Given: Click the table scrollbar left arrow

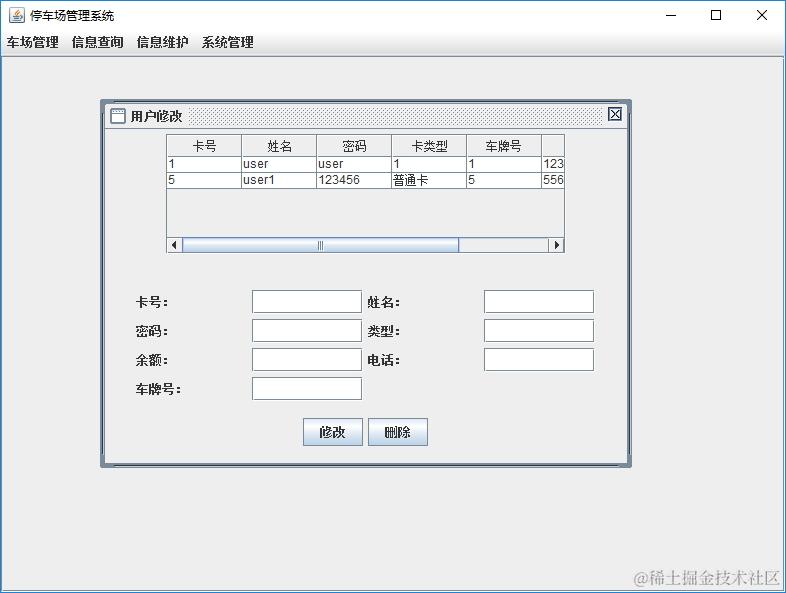Looking at the screenshot, I should pos(174,245).
